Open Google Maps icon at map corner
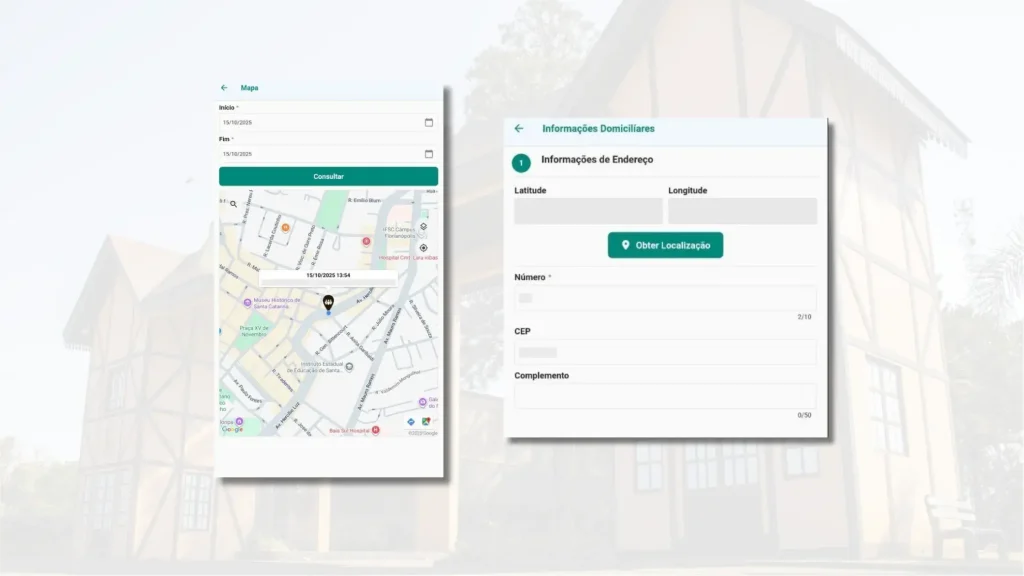The image size is (1024, 576). click(x=427, y=422)
